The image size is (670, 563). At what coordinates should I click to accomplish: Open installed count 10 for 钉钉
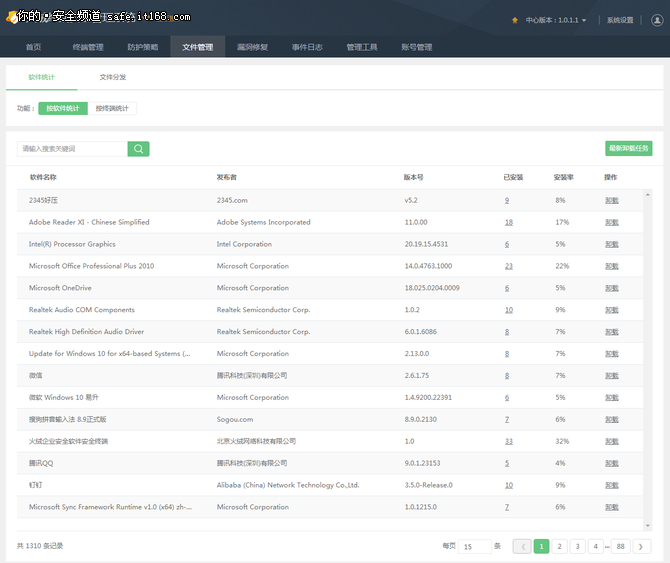(x=509, y=485)
